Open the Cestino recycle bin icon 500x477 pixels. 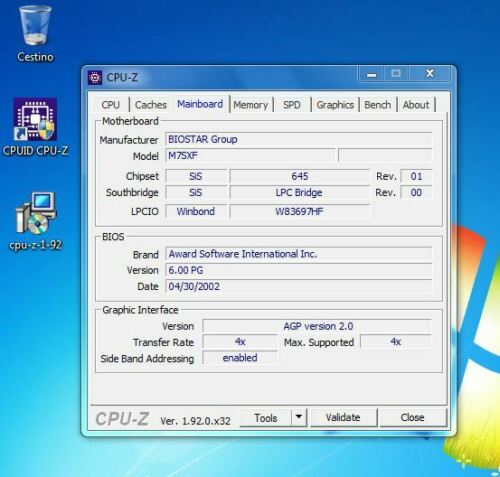(x=35, y=33)
